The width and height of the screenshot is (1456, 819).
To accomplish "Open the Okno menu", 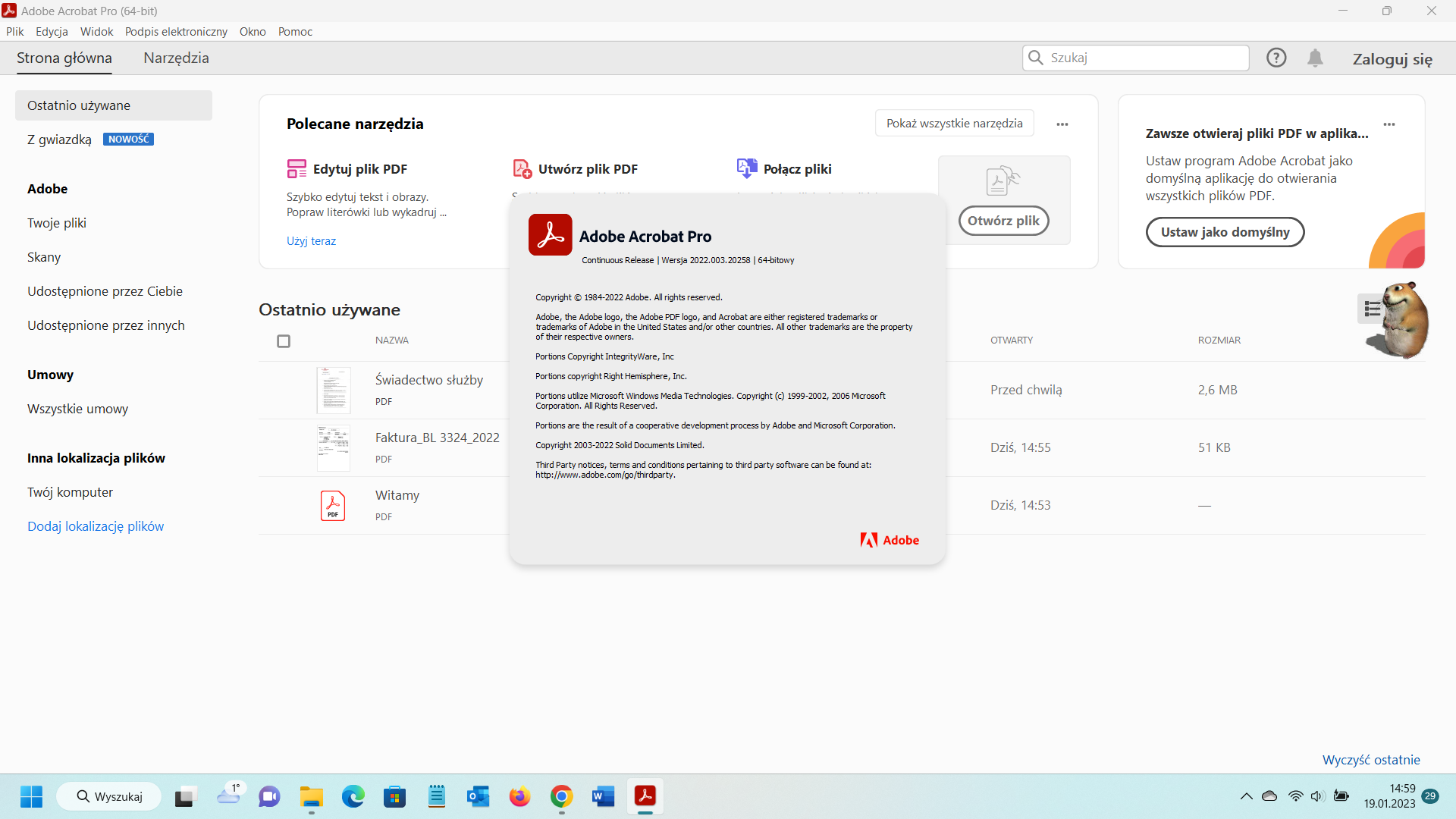I will tap(253, 31).
